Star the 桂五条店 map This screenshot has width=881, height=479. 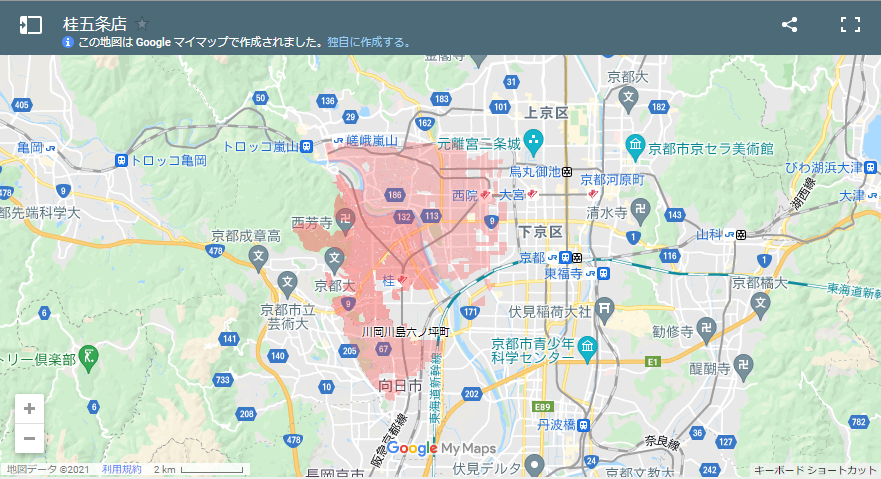click(142, 24)
